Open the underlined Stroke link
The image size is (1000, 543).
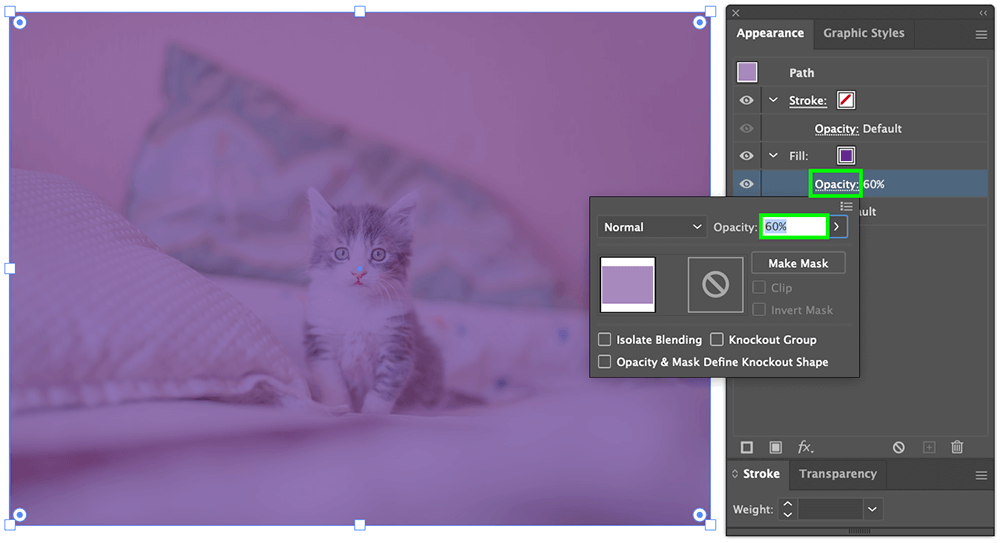(807, 101)
